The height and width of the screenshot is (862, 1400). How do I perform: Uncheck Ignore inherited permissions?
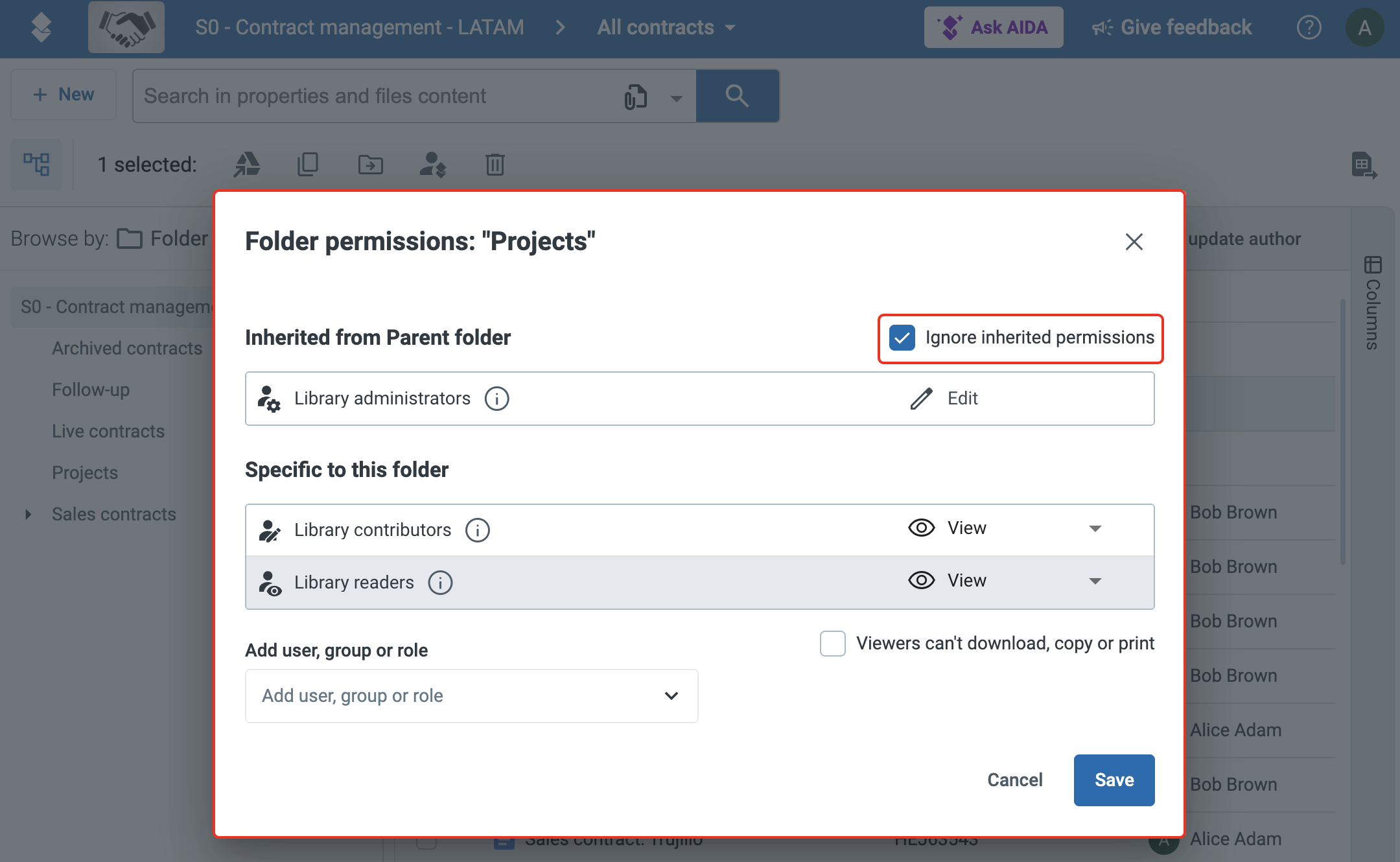pyautogui.click(x=902, y=338)
